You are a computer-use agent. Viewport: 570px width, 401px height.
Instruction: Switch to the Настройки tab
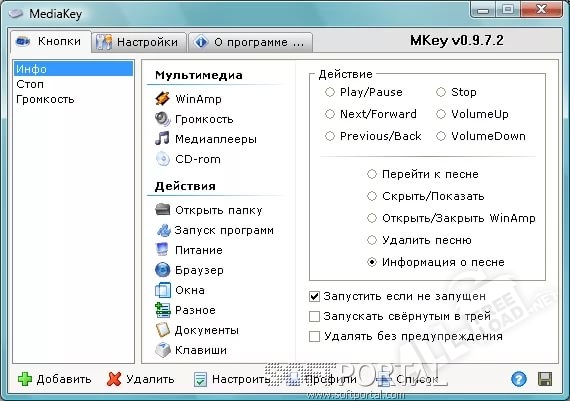[139, 42]
